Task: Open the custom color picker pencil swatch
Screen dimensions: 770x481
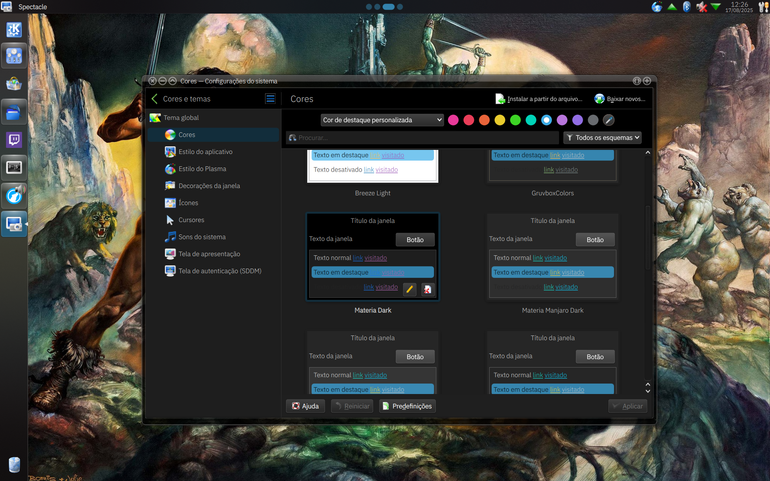Action: click(x=608, y=120)
